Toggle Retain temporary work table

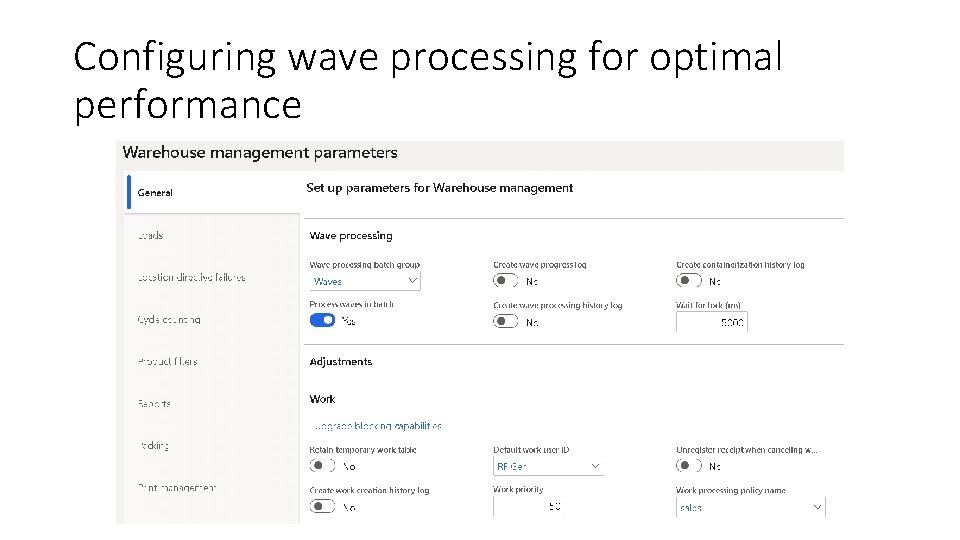(x=322, y=465)
